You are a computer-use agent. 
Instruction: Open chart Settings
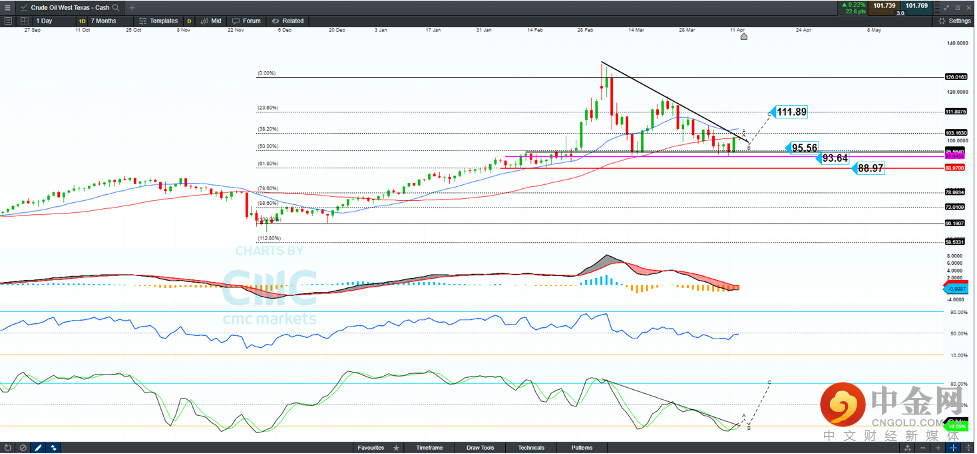click(954, 21)
